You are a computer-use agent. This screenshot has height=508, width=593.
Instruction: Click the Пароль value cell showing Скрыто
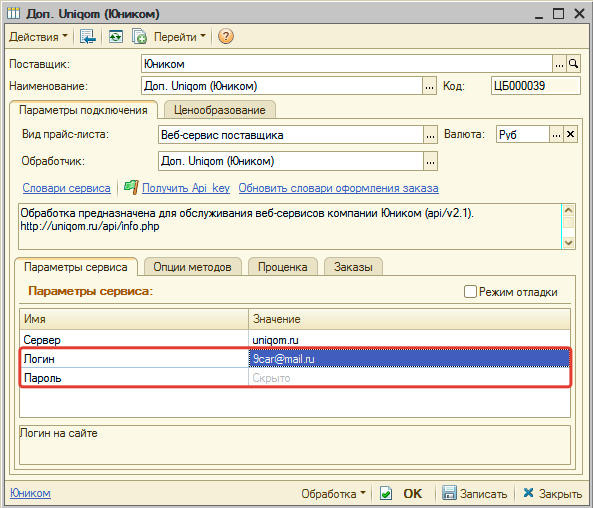409,378
